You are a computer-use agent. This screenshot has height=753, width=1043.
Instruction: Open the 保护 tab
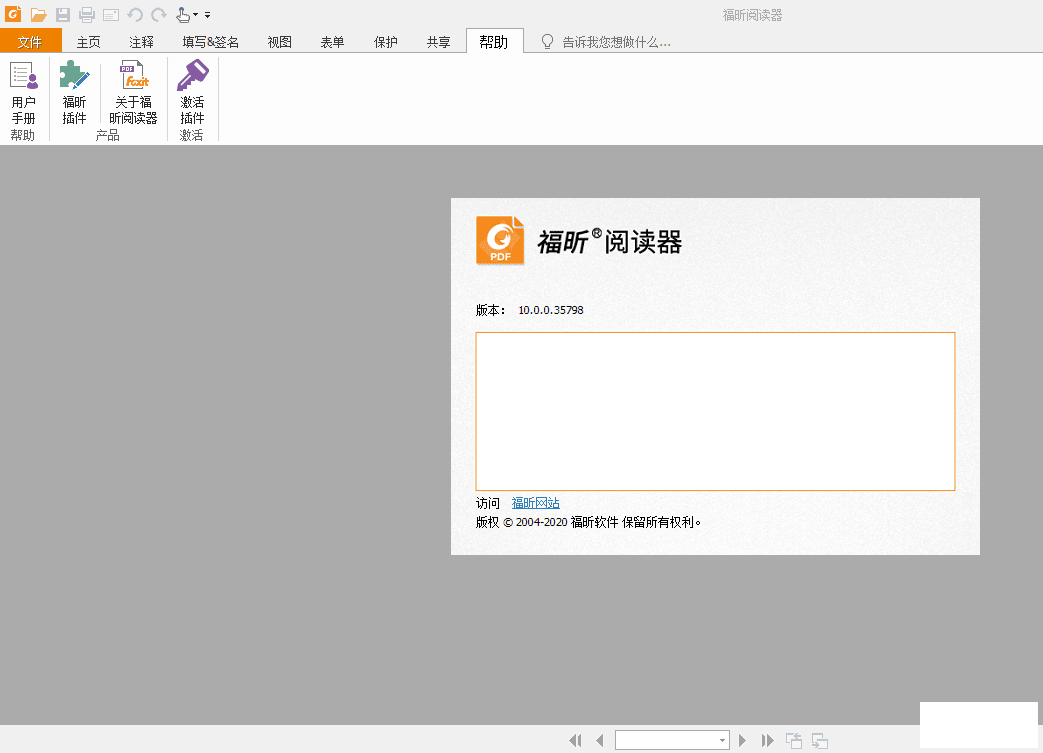pyautogui.click(x=386, y=42)
